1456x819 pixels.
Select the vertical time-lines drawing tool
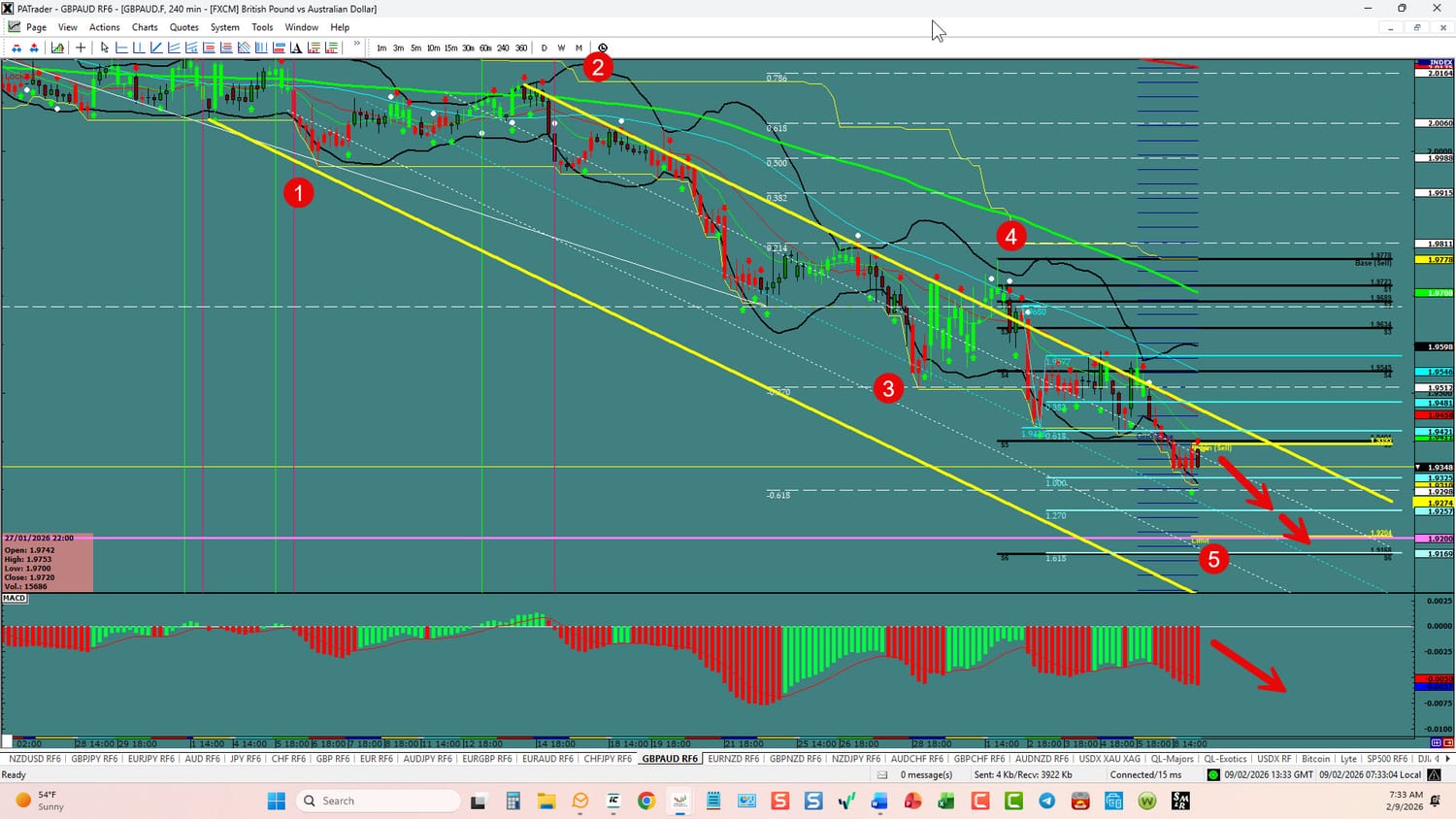[261, 48]
